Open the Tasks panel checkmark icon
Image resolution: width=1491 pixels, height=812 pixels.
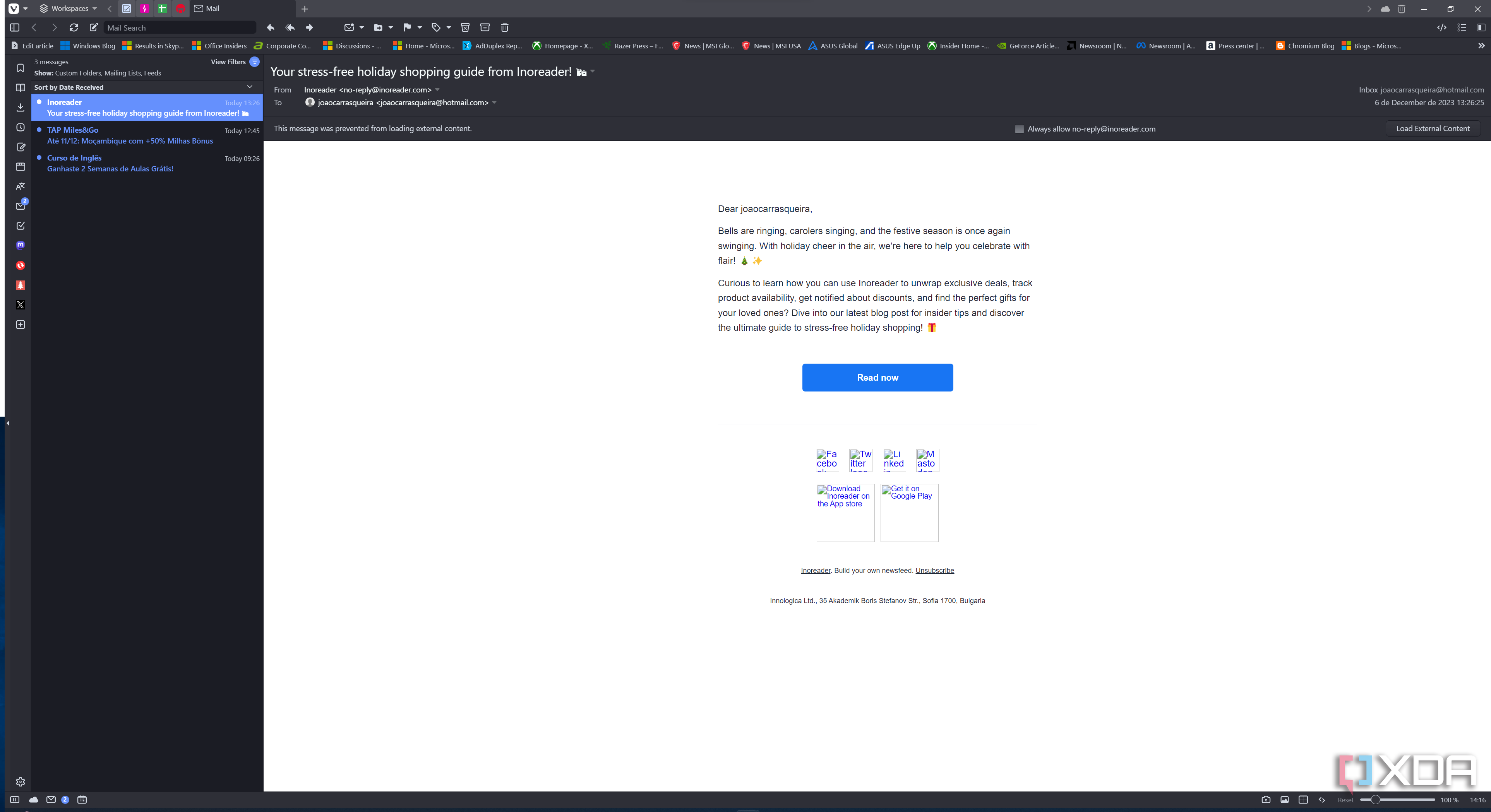[20, 226]
